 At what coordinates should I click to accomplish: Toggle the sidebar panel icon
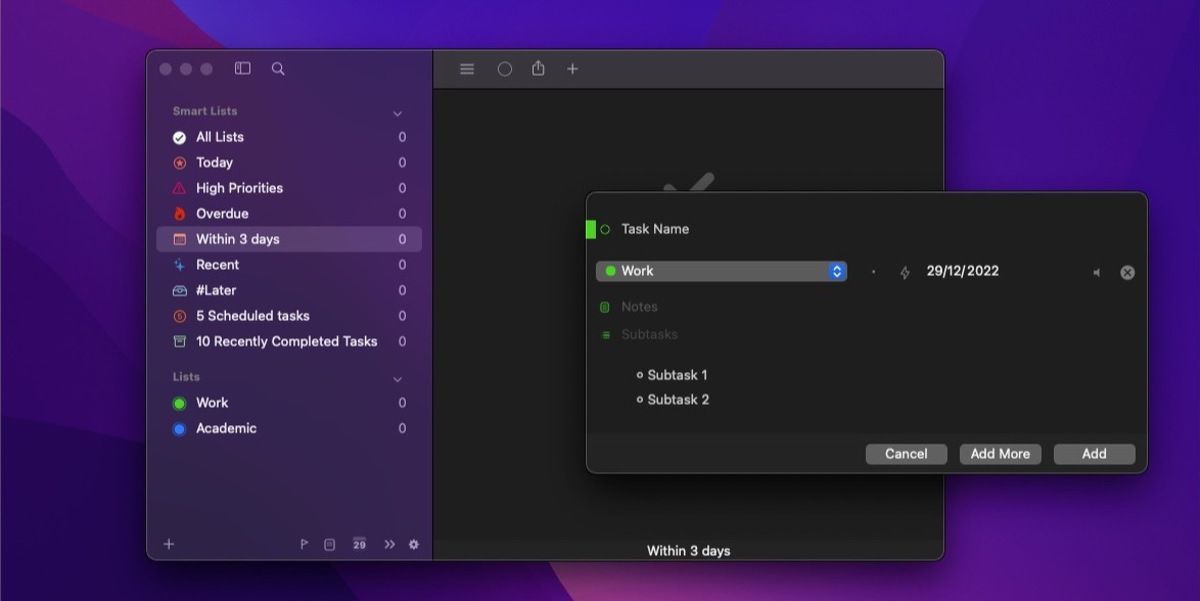pos(242,69)
